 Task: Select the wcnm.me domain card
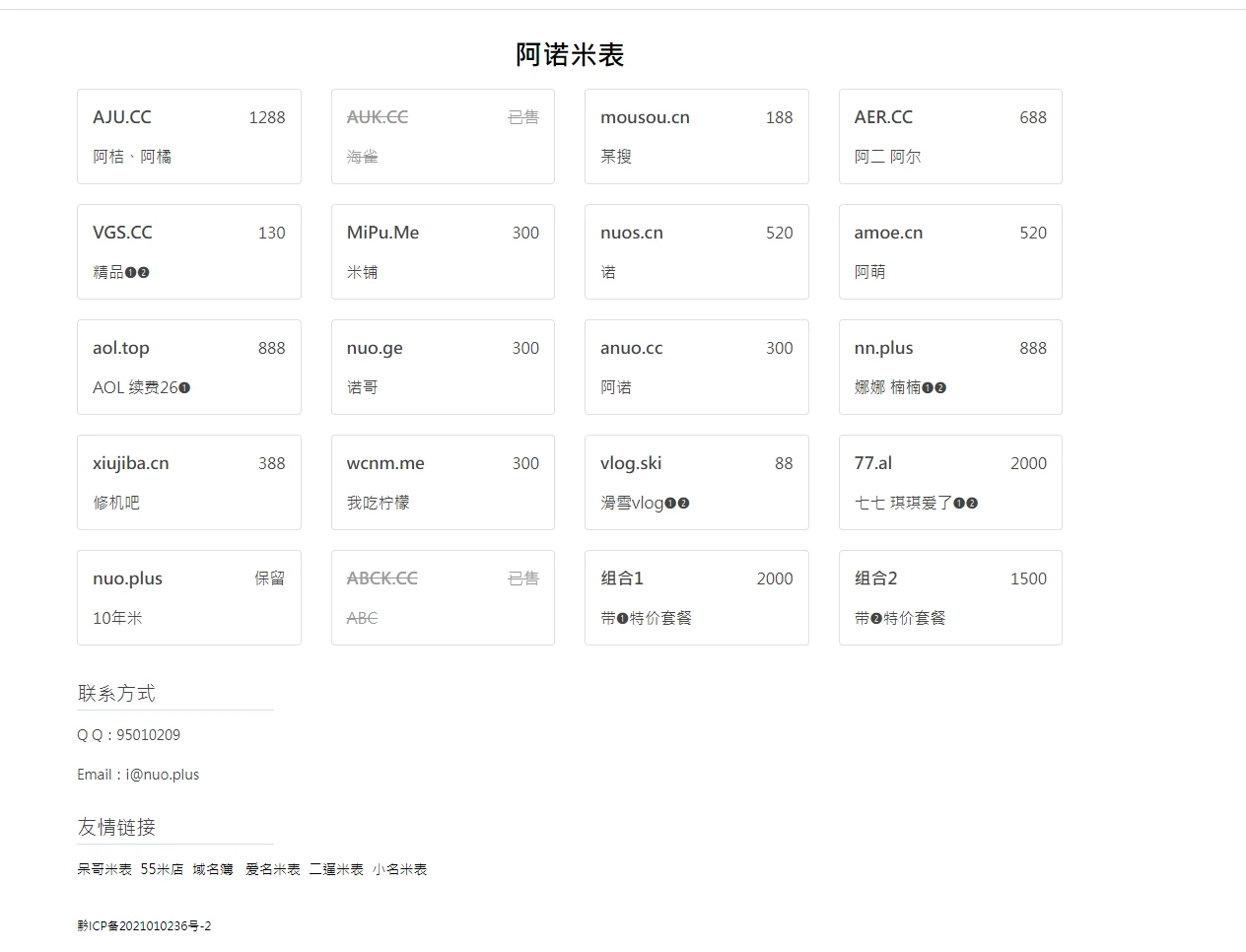(443, 482)
